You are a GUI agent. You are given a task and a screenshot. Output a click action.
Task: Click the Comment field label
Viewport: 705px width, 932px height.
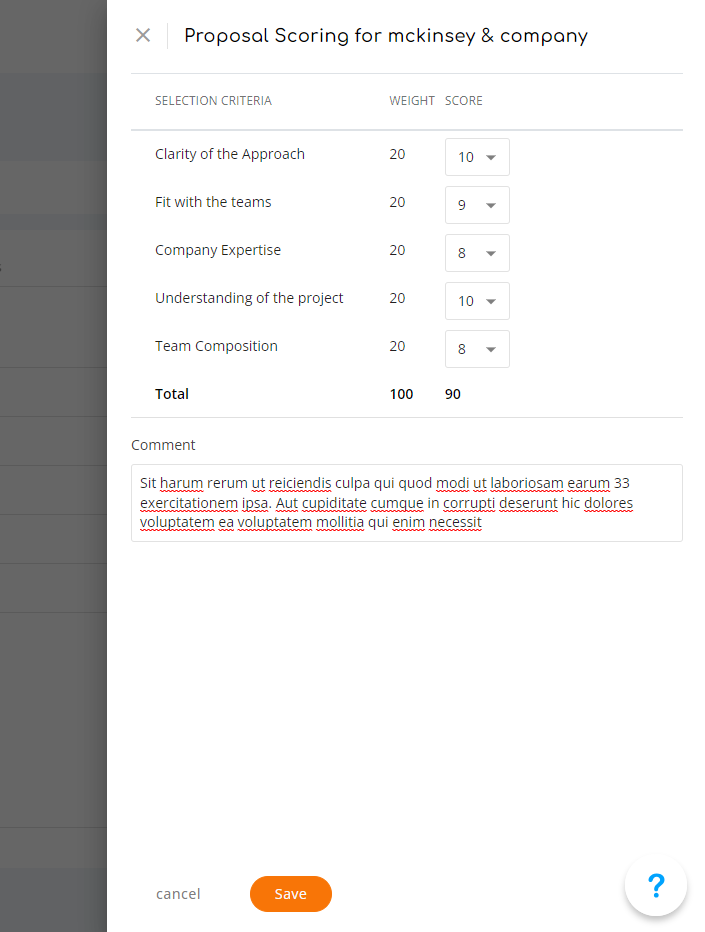163,445
